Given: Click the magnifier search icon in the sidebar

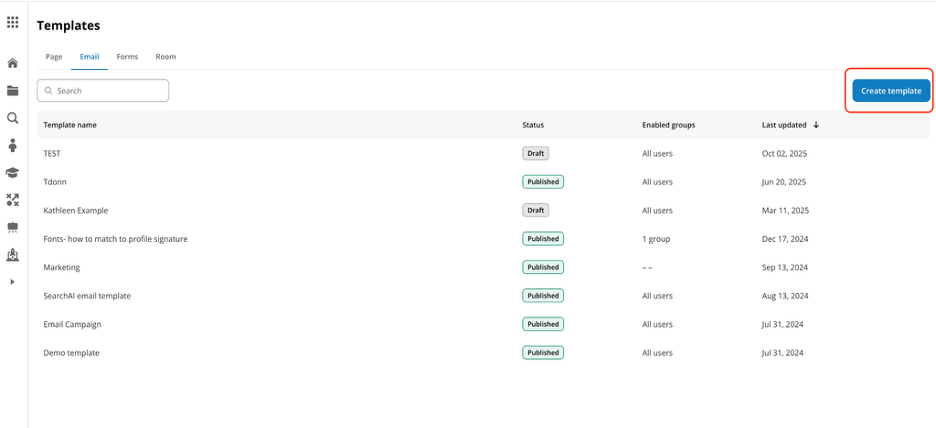Looking at the screenshot, I should [13, 118].
